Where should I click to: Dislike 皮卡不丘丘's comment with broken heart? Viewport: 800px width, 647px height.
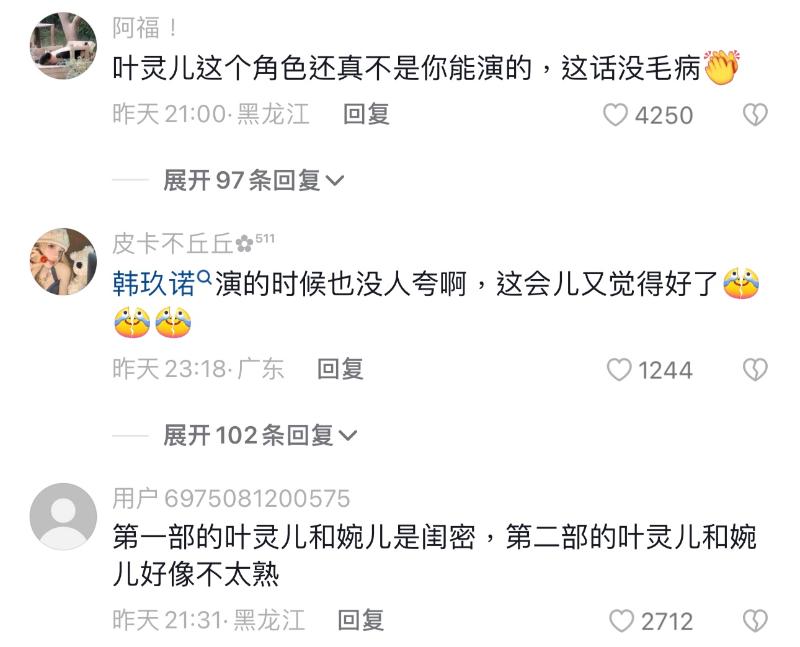tap(755, 369)
